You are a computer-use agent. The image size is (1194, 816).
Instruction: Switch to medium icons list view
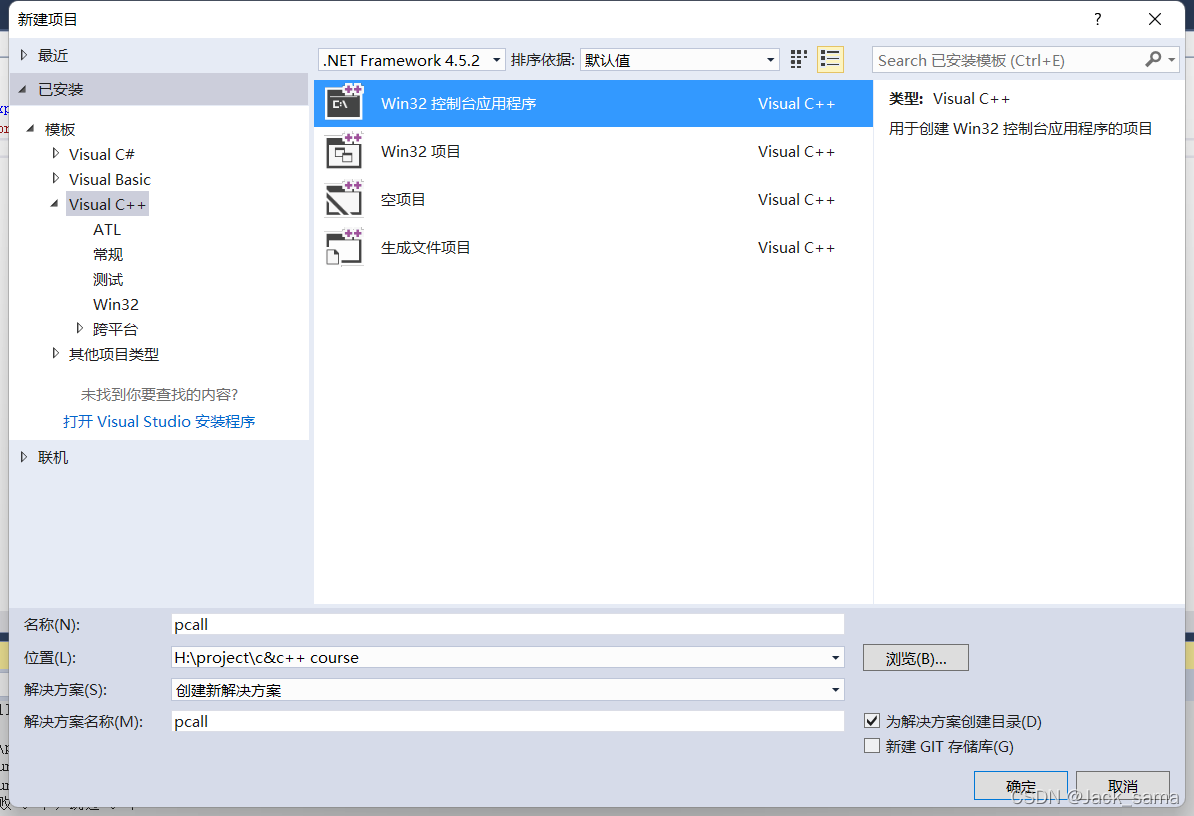(830, 59)
